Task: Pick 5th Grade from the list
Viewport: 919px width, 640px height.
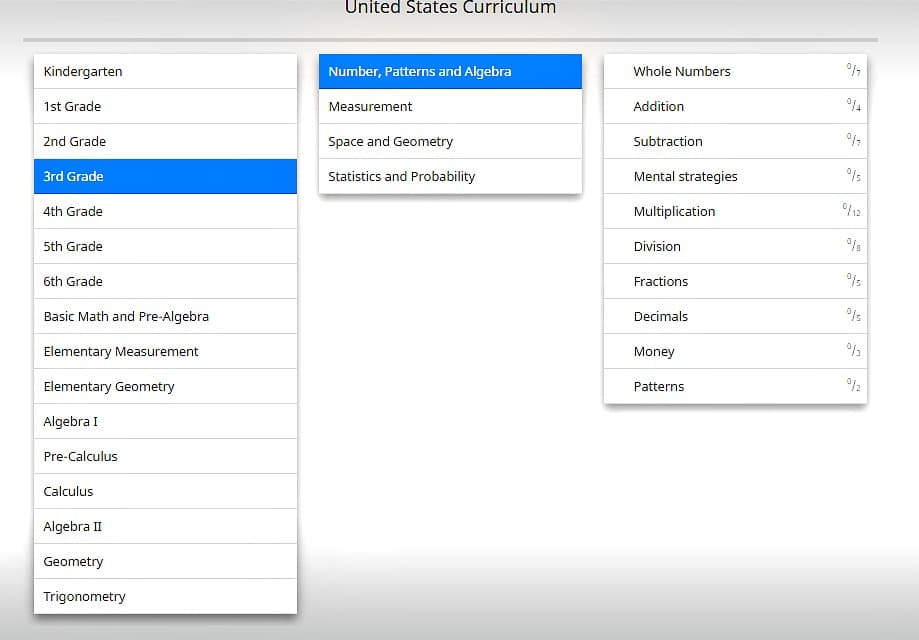Action: [165, 246]
